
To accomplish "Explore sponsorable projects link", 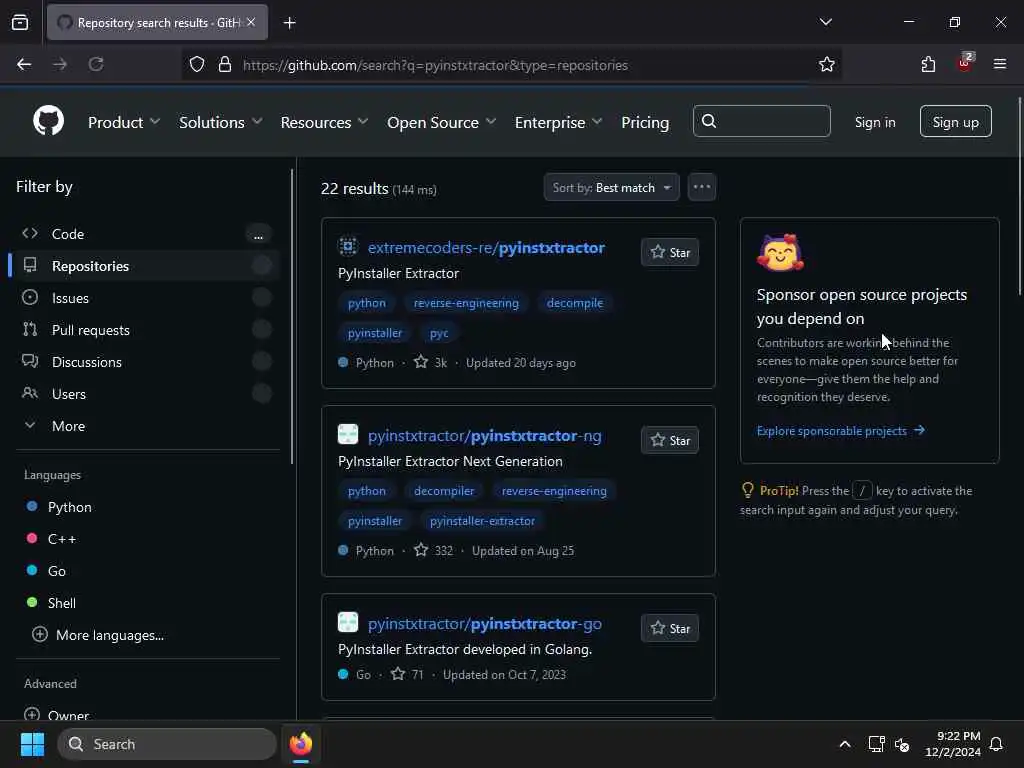I will 840,431.
